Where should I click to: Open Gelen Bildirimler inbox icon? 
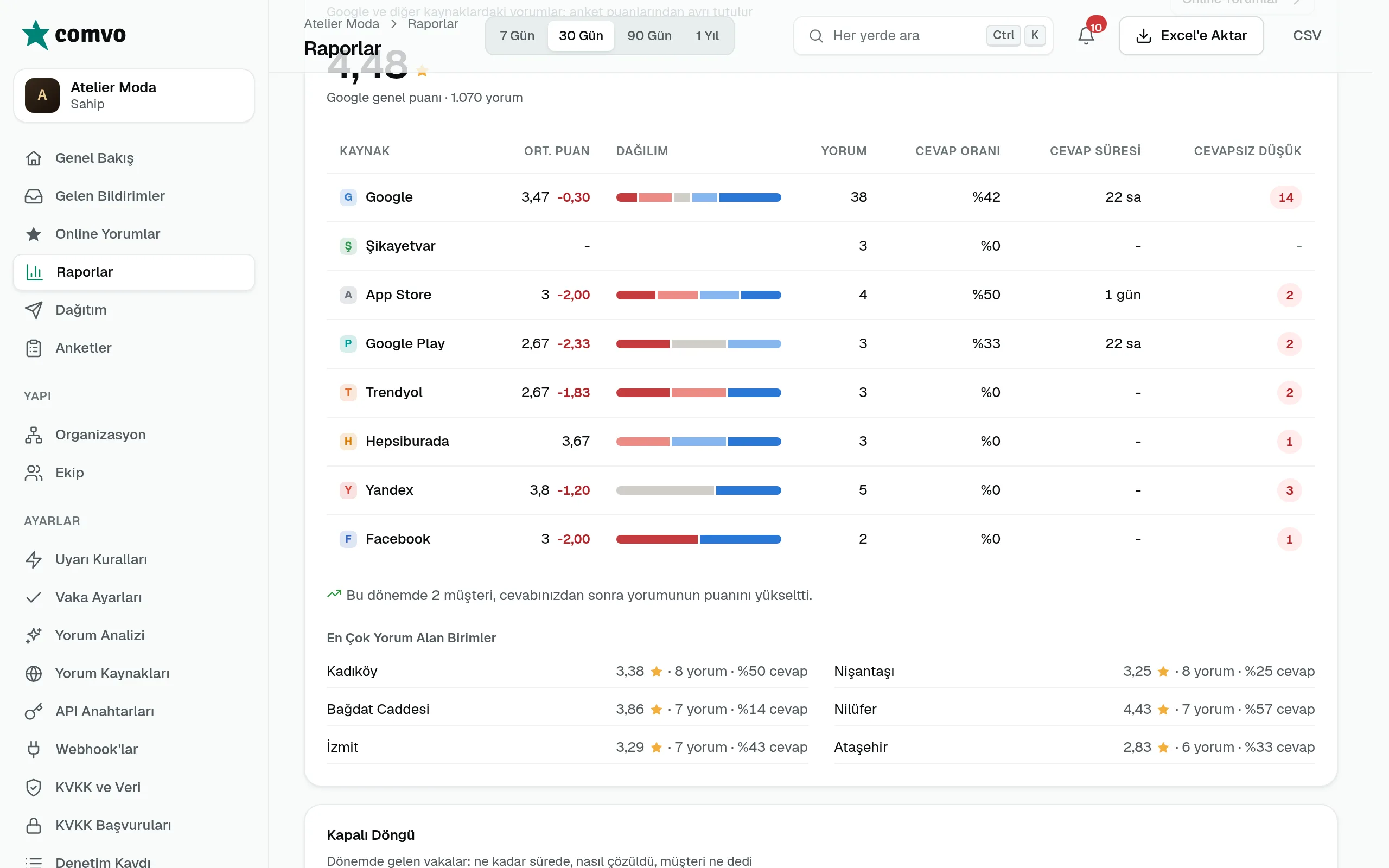point(34,196)
